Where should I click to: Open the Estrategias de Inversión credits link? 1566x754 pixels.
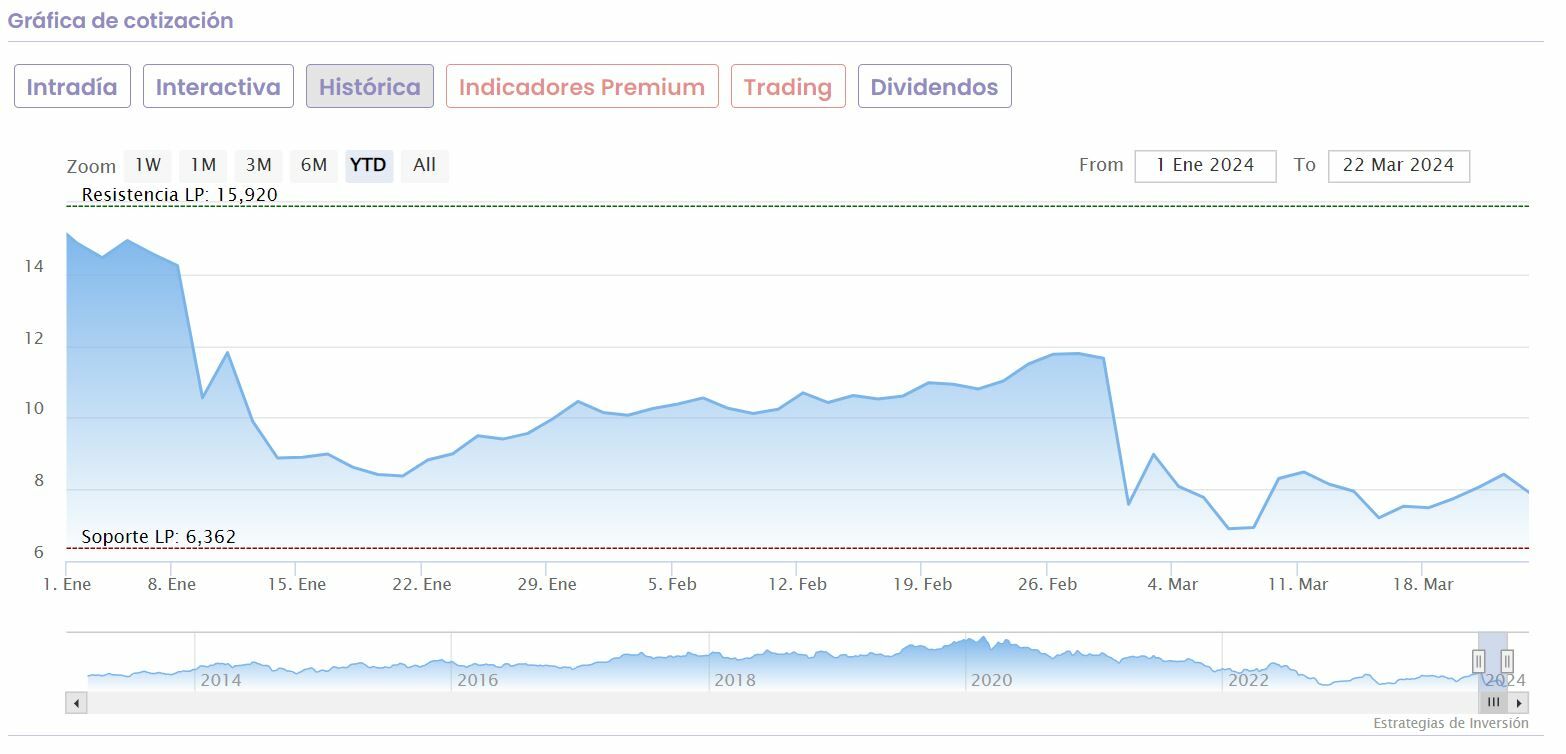(x=1450, y=723)
